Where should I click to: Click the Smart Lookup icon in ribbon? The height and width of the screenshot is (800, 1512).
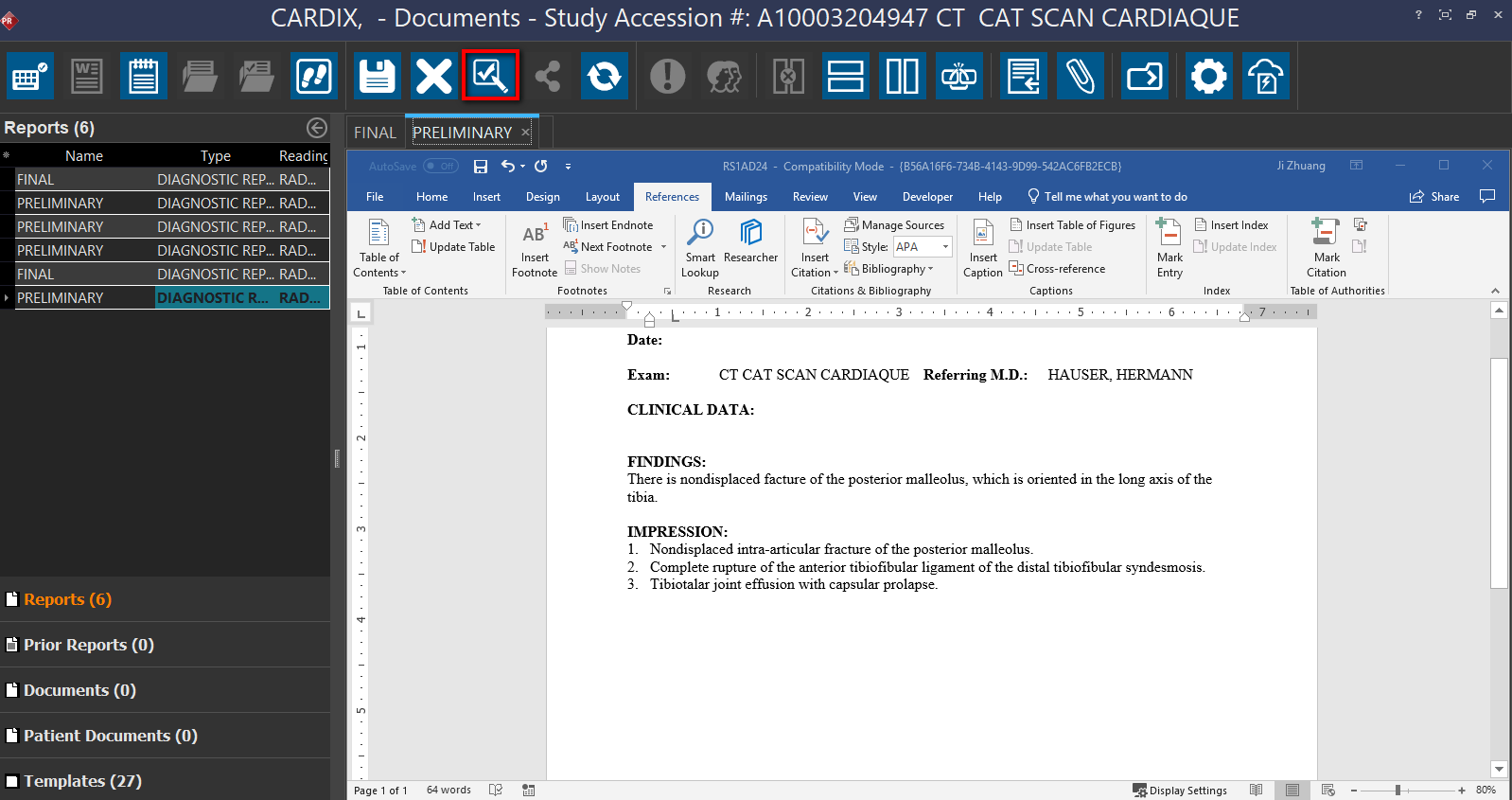point(700,248)
